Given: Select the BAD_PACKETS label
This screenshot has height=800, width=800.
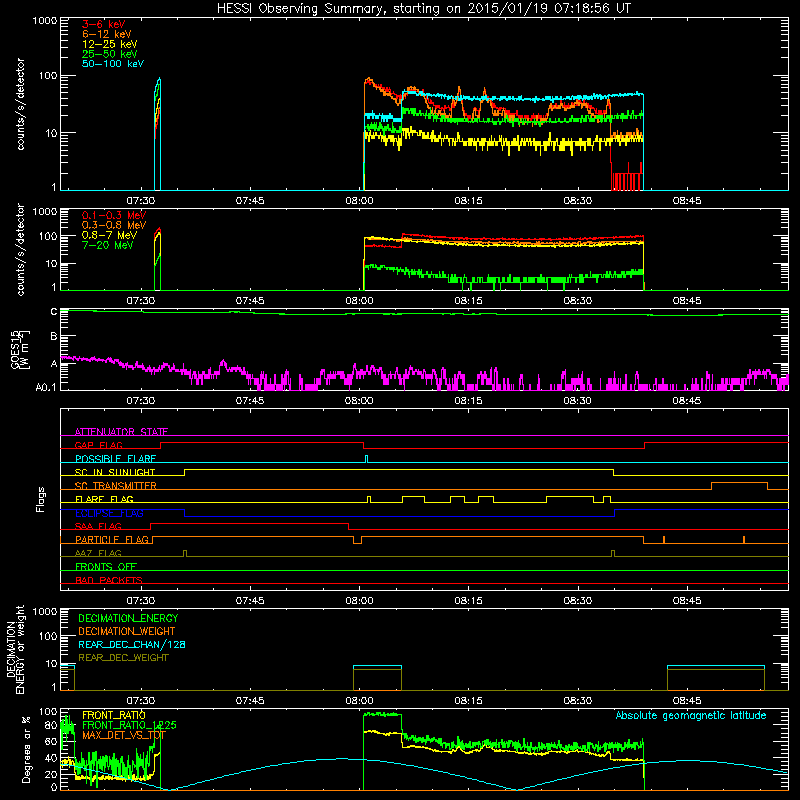Looking at the screenshot, I should click(109, 580).
